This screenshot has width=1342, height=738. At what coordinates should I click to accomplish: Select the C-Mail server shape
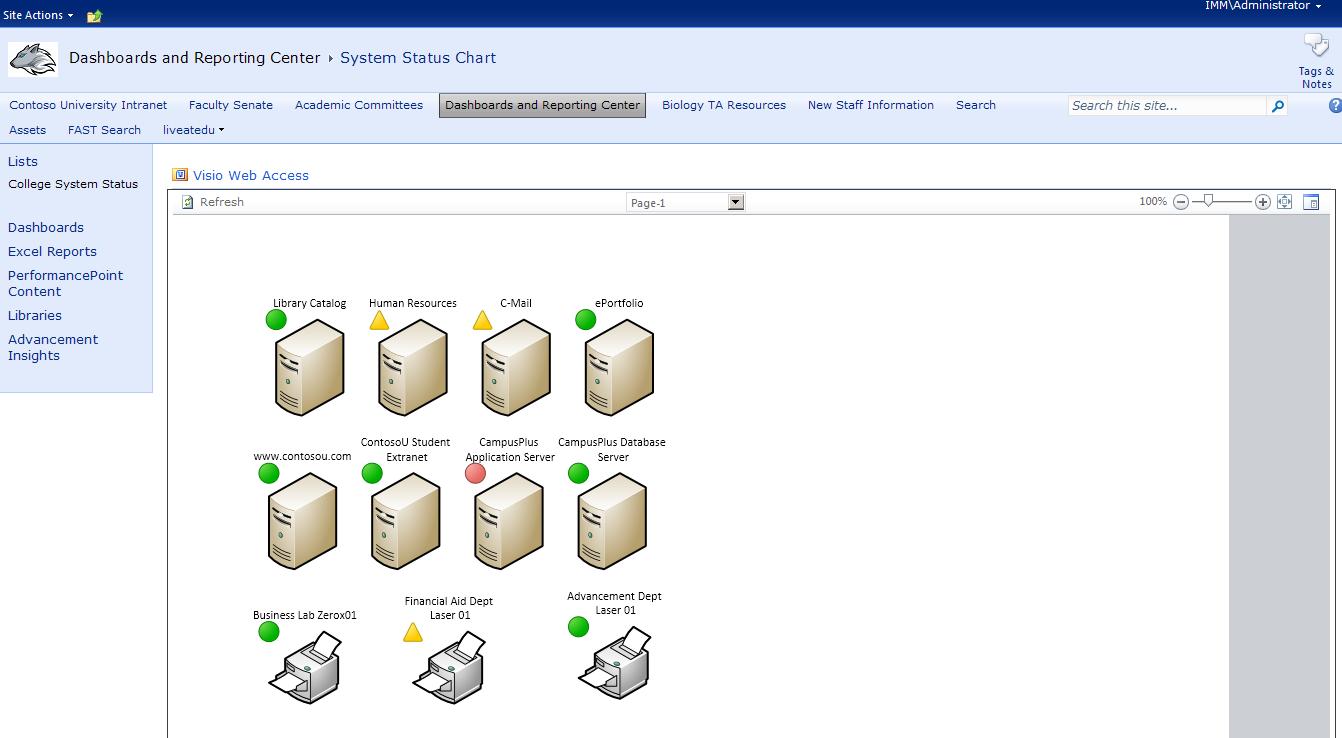coord(516,367)
